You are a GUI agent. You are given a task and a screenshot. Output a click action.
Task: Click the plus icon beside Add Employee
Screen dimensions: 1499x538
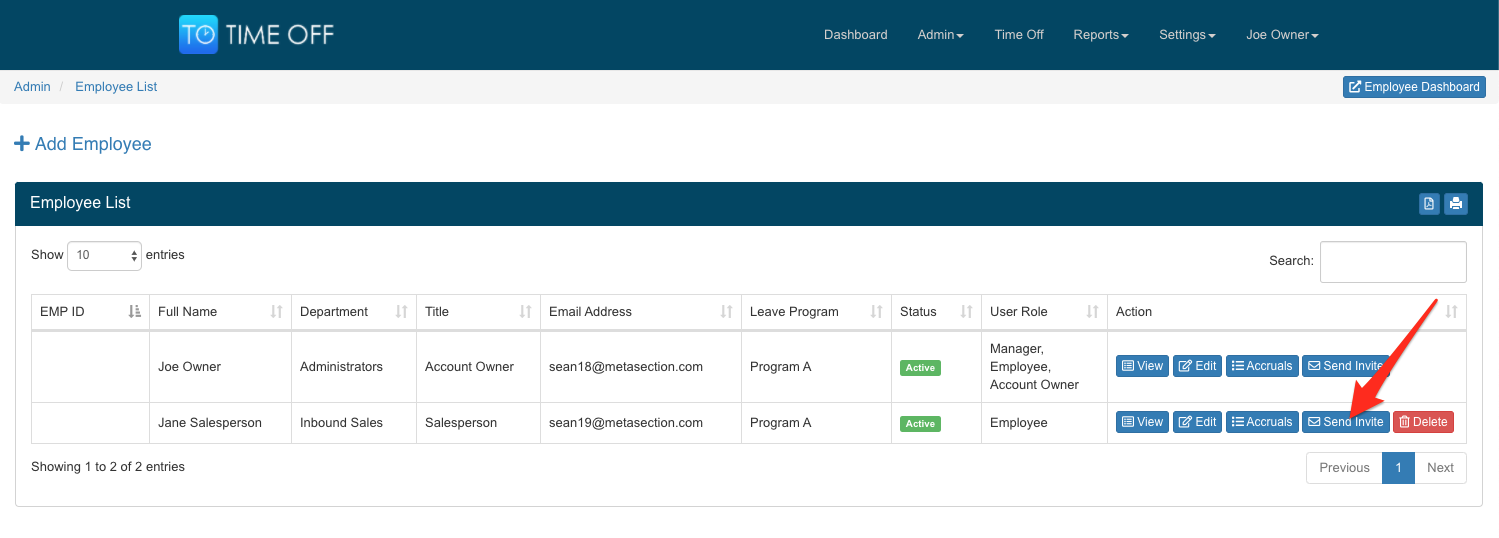tap(22, 144)
